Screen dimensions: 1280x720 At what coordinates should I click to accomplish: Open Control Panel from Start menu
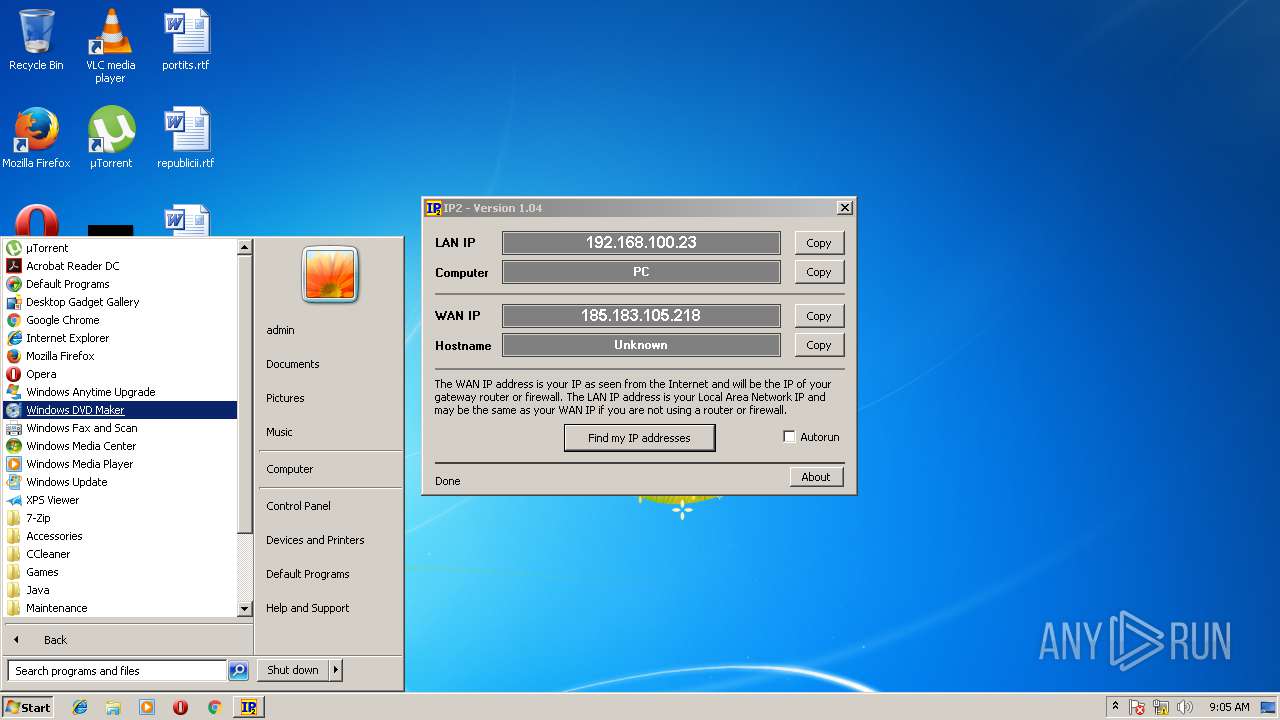click(298, 506)
